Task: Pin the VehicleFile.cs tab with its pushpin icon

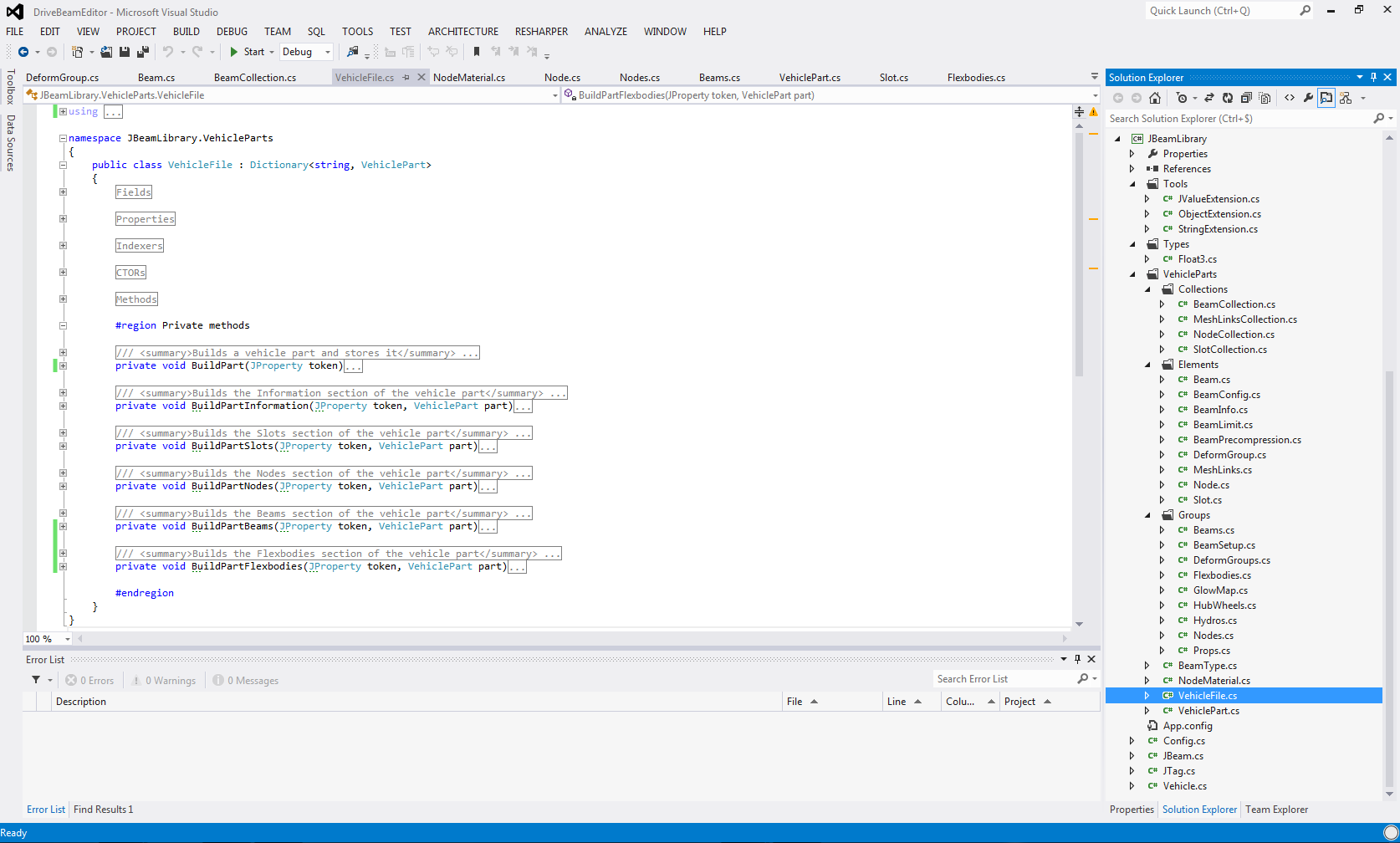Action: [406, 77]
